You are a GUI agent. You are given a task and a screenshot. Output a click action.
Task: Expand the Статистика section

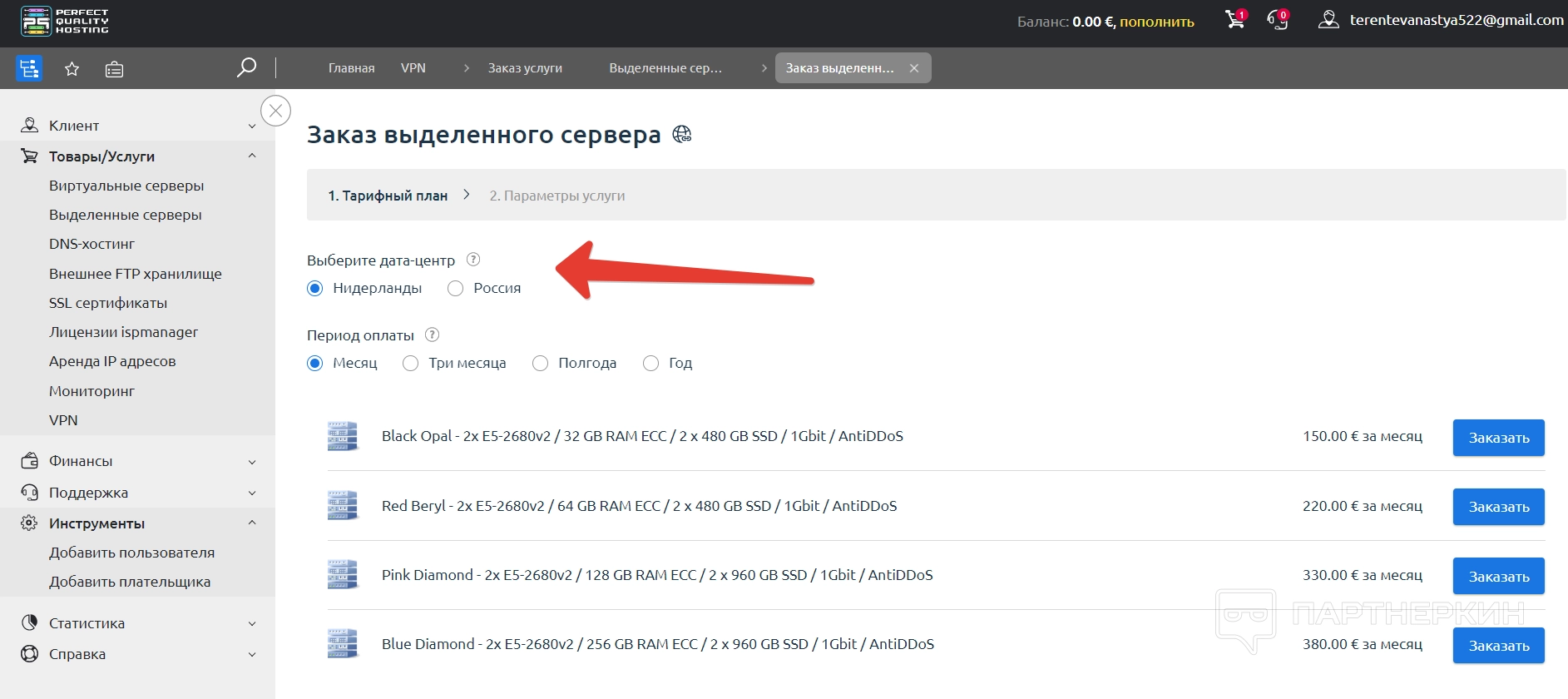tap(252, 624)
